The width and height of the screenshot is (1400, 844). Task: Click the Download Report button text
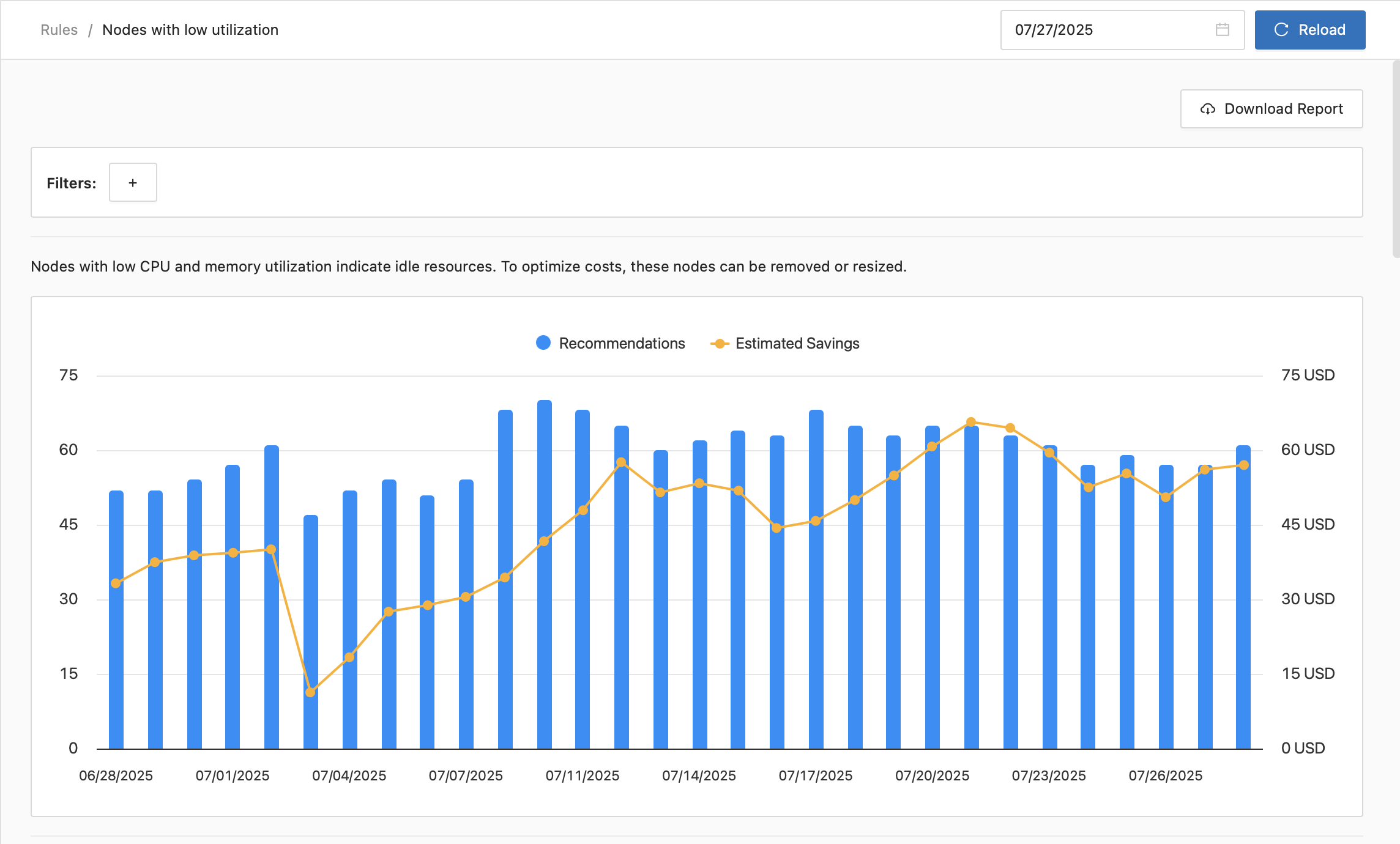1283,109
